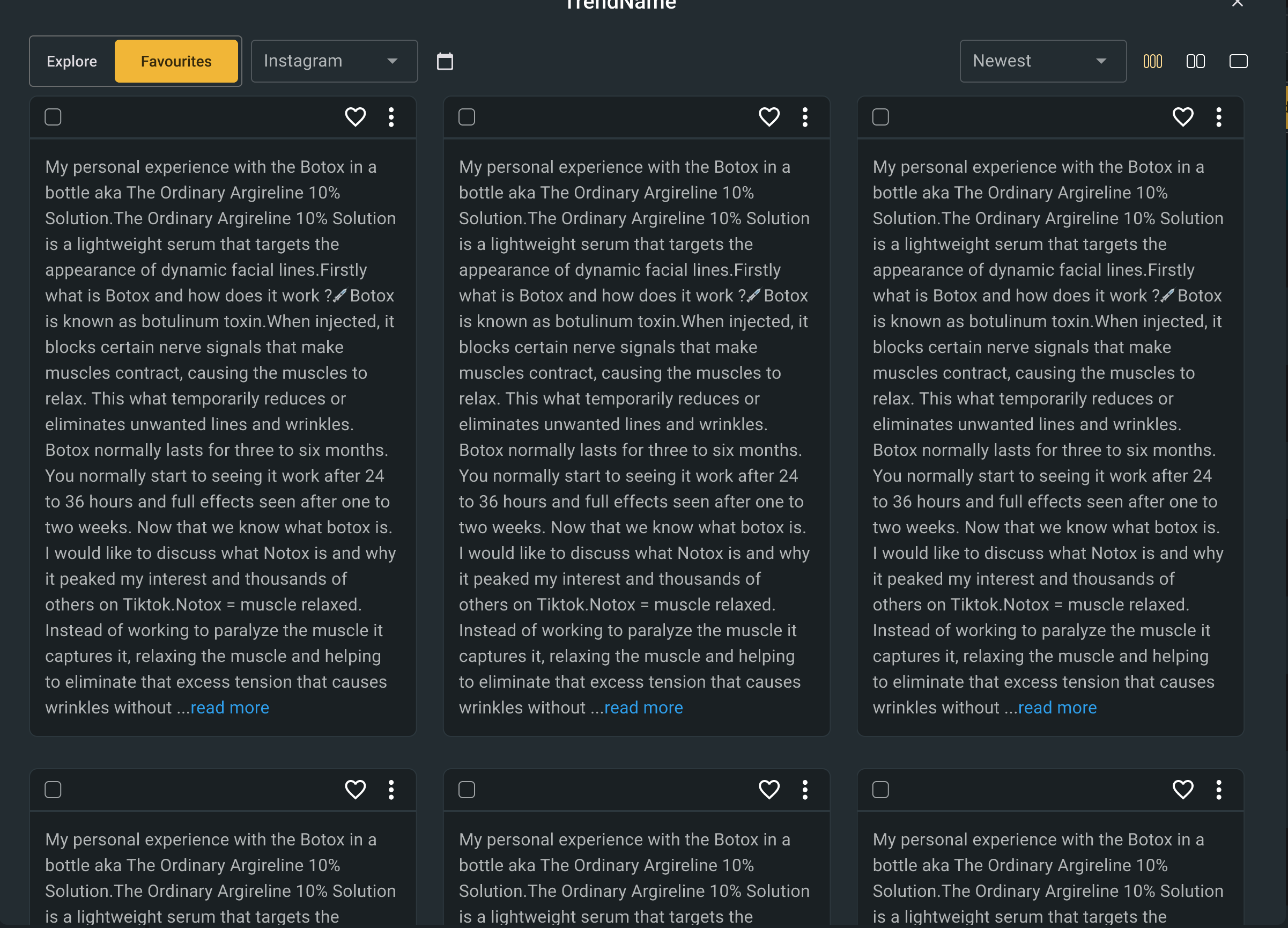The width and height of the screenshot is (1288, 928).
Task: Open the three-dot menu on the top-left post
Action: (x=391, y=117)
